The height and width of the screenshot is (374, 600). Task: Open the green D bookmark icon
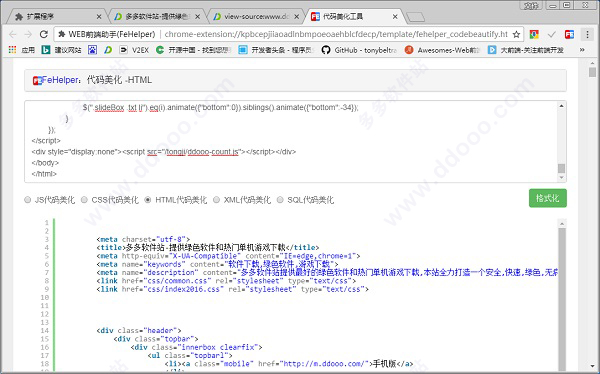pos(108,50)
